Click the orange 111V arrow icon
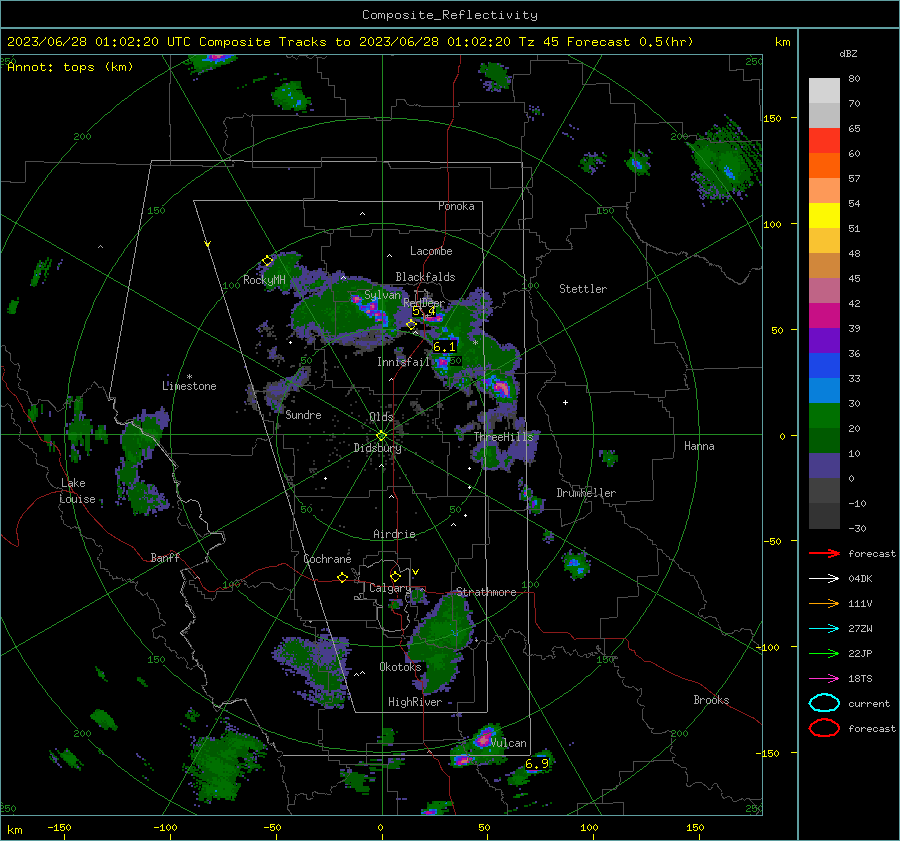Image resolution: width=900 pixels, height=841 pixels. coord(824,603)
